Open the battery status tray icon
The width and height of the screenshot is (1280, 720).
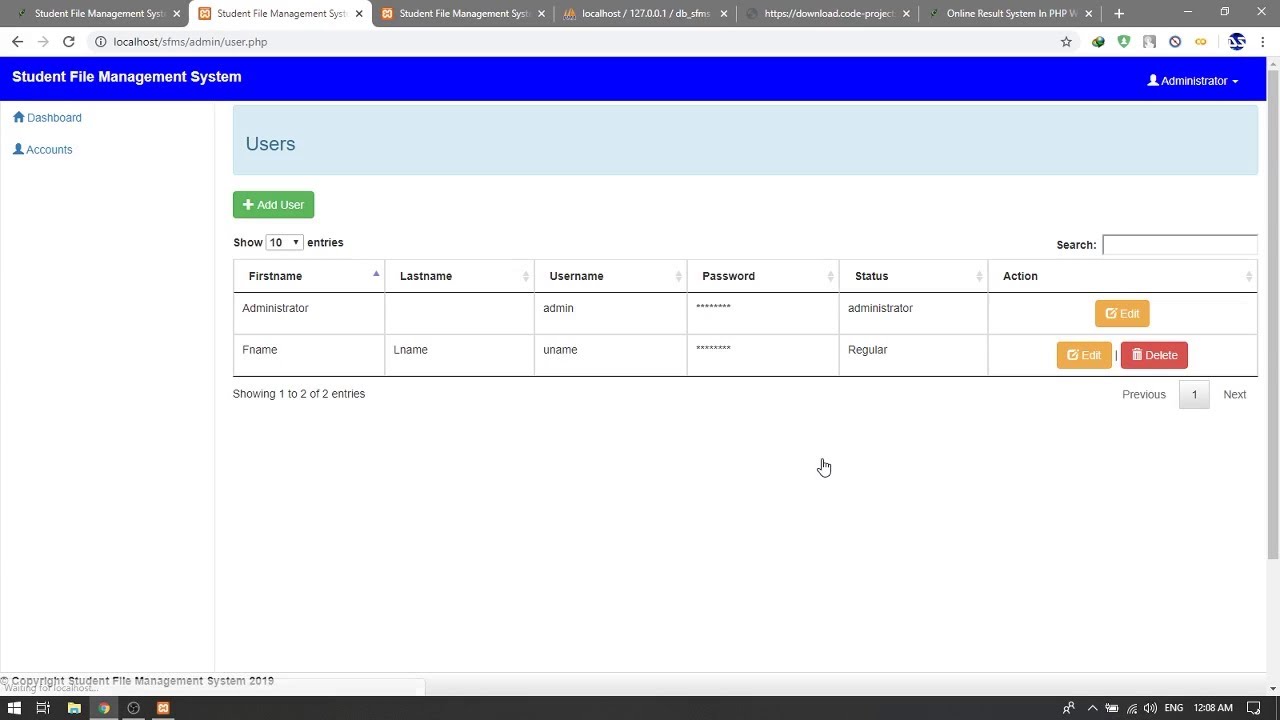click(x=1111, y=708)
